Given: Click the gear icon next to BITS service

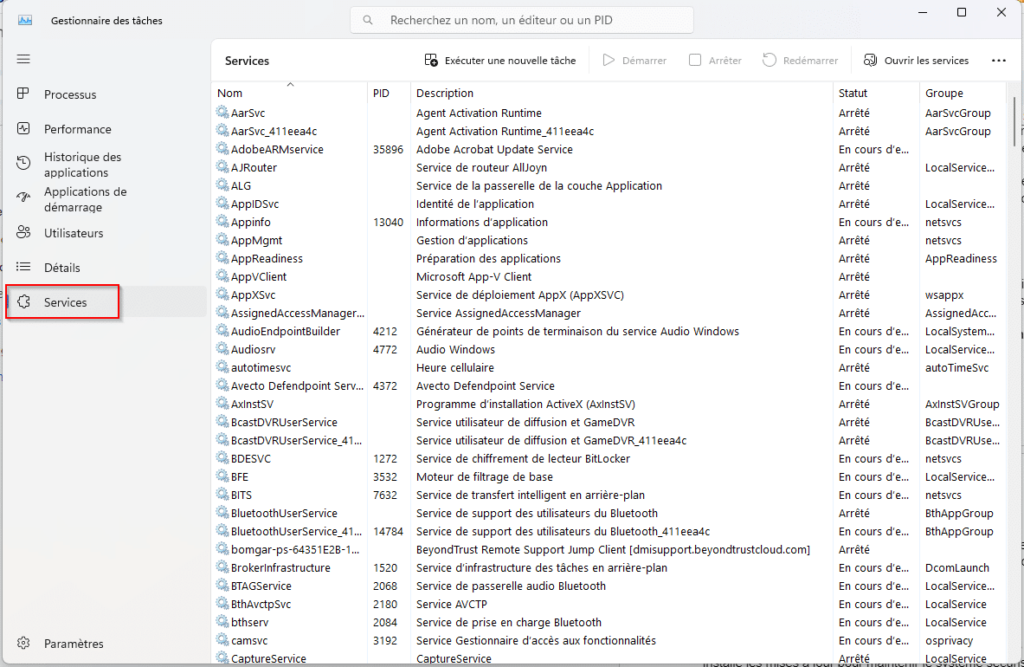Looking at the screenshot, I should pos(224,495).
